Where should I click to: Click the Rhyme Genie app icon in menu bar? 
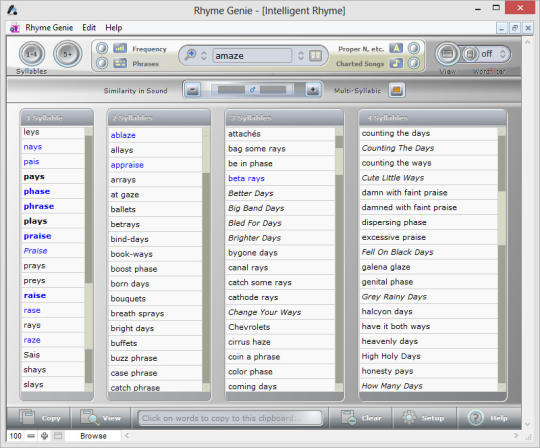pos(14,28)
